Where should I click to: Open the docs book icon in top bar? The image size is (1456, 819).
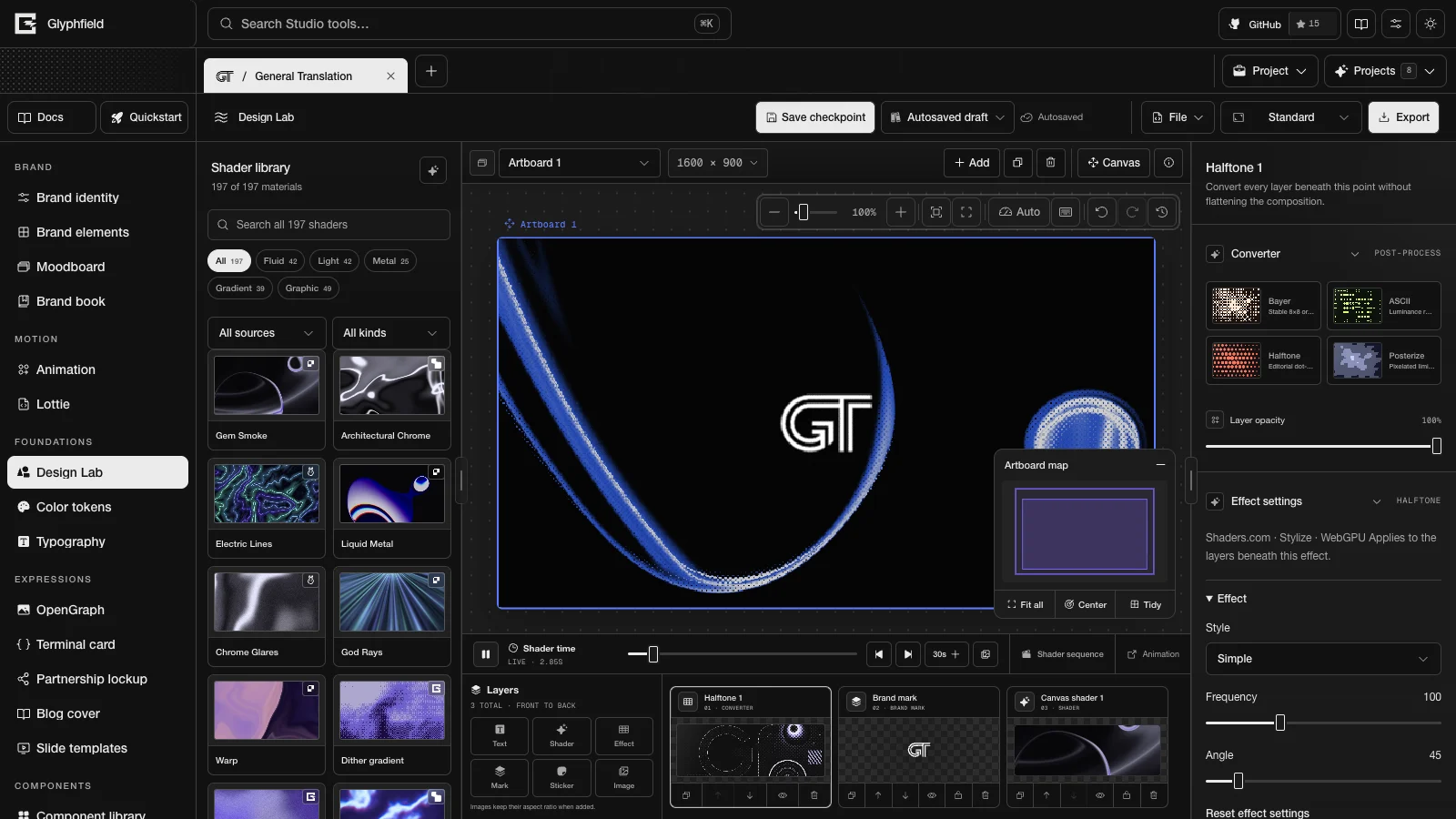1361,24
